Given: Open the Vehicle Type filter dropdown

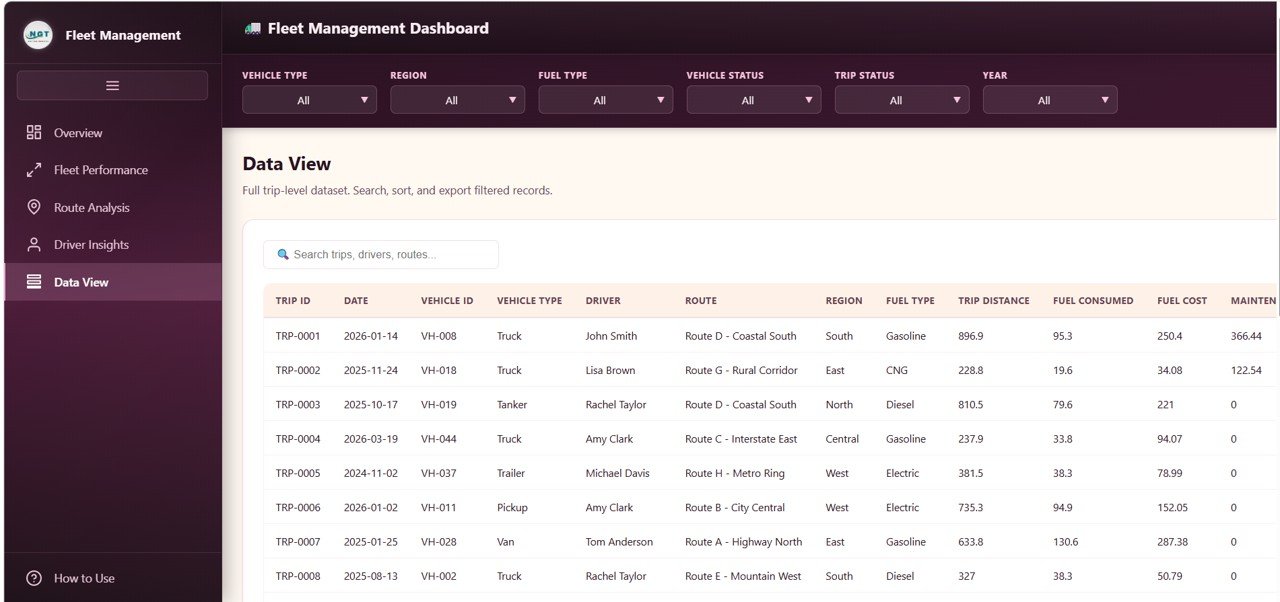Looking at the screenshot, I should coord(309,99).
